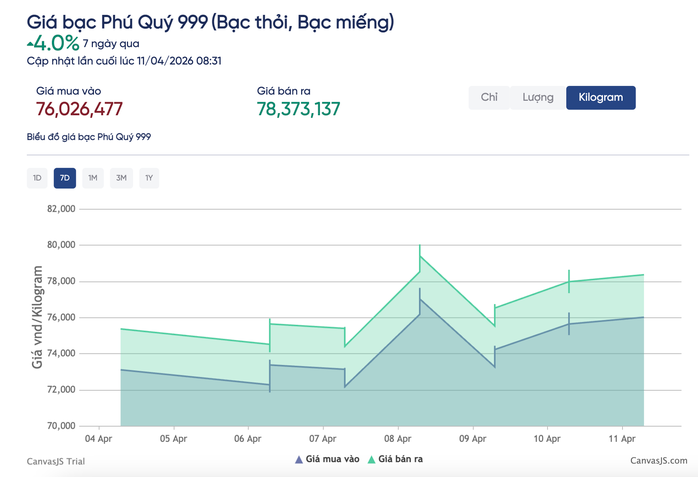The height and width of the screenshot is (477, 698).
Task: Click the 11 Apr x-axis label
Action: click(622, 438)
